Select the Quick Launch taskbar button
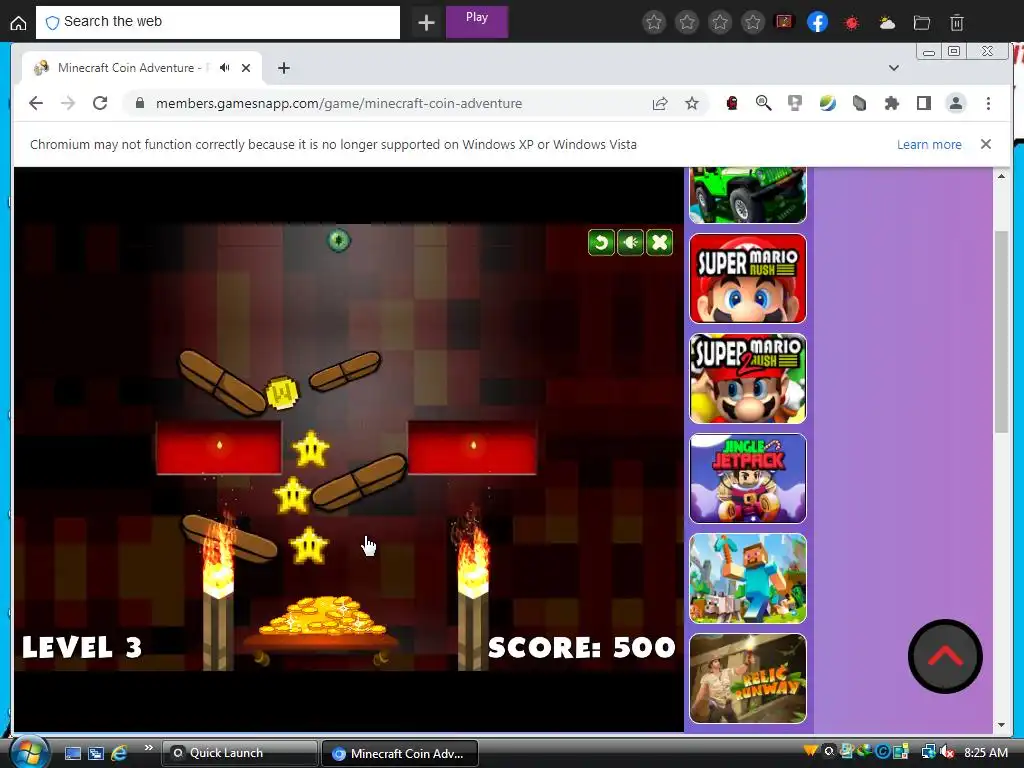Image resolution: width=1024 pixels, height=768 pixels. (x=239, y=753)
